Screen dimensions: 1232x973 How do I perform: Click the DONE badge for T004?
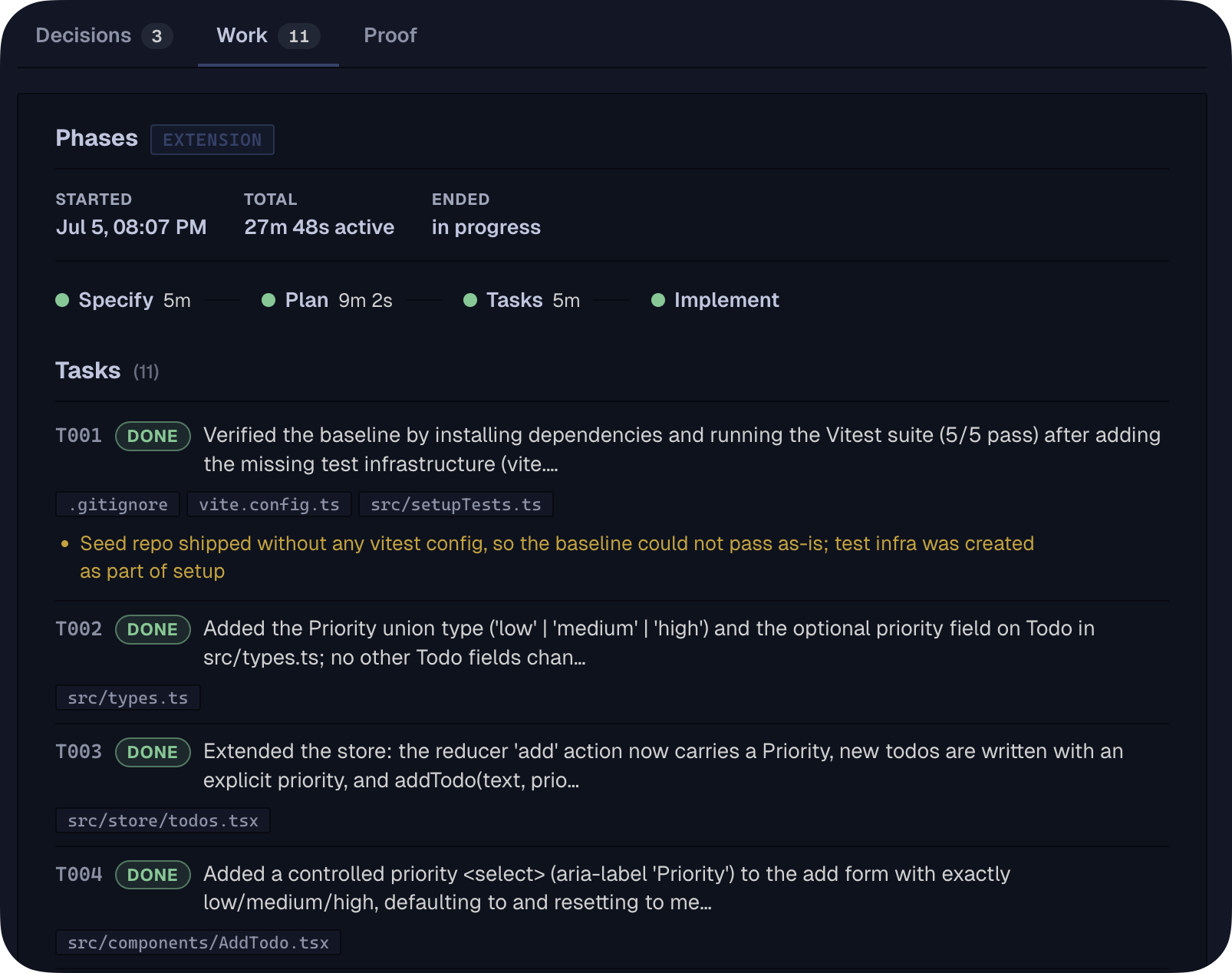[153, 875]
